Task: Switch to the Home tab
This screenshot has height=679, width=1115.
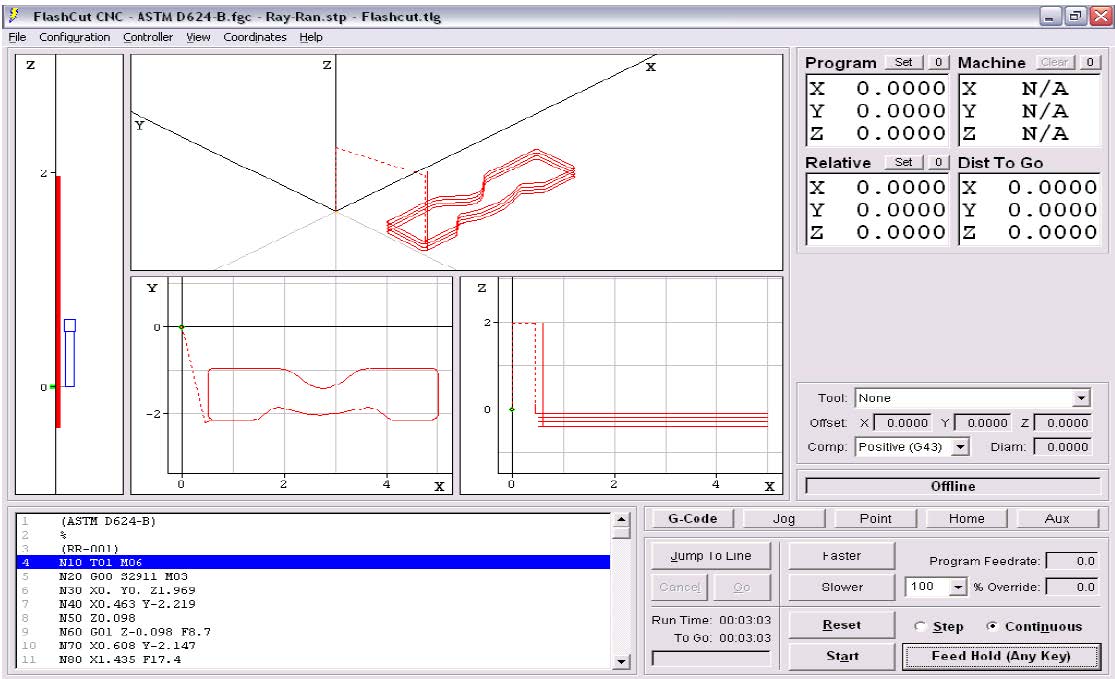Action: (x=966, y=519)
